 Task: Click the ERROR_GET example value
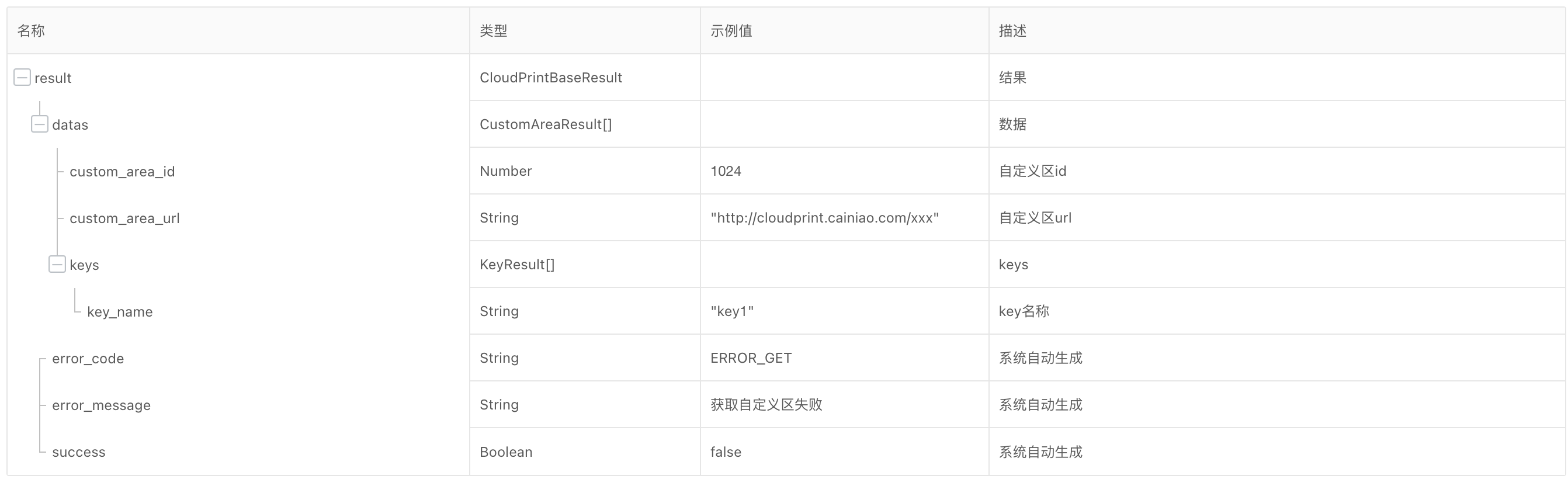click(751, 357)
